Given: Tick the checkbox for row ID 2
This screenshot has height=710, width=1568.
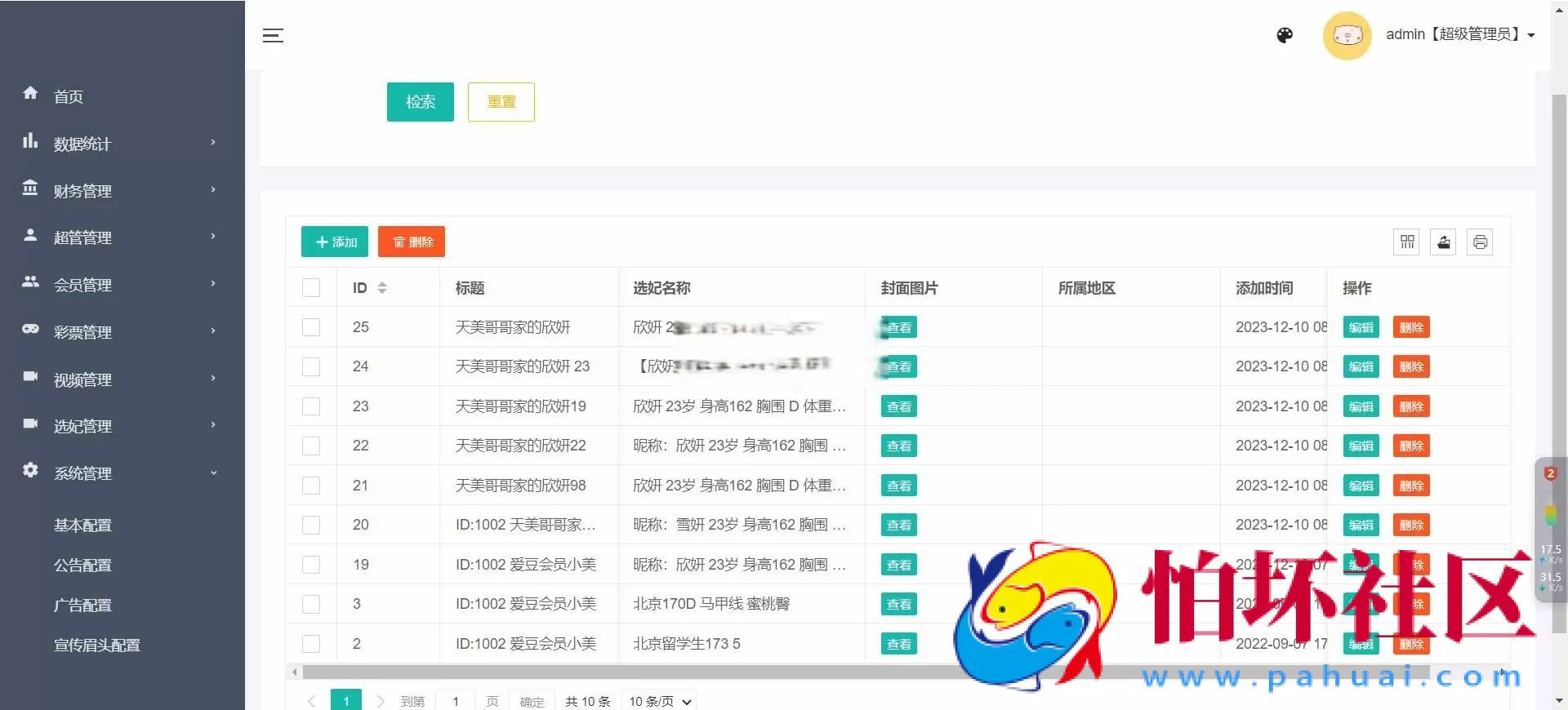Looking at the screenshot, I should coord(311,644).
